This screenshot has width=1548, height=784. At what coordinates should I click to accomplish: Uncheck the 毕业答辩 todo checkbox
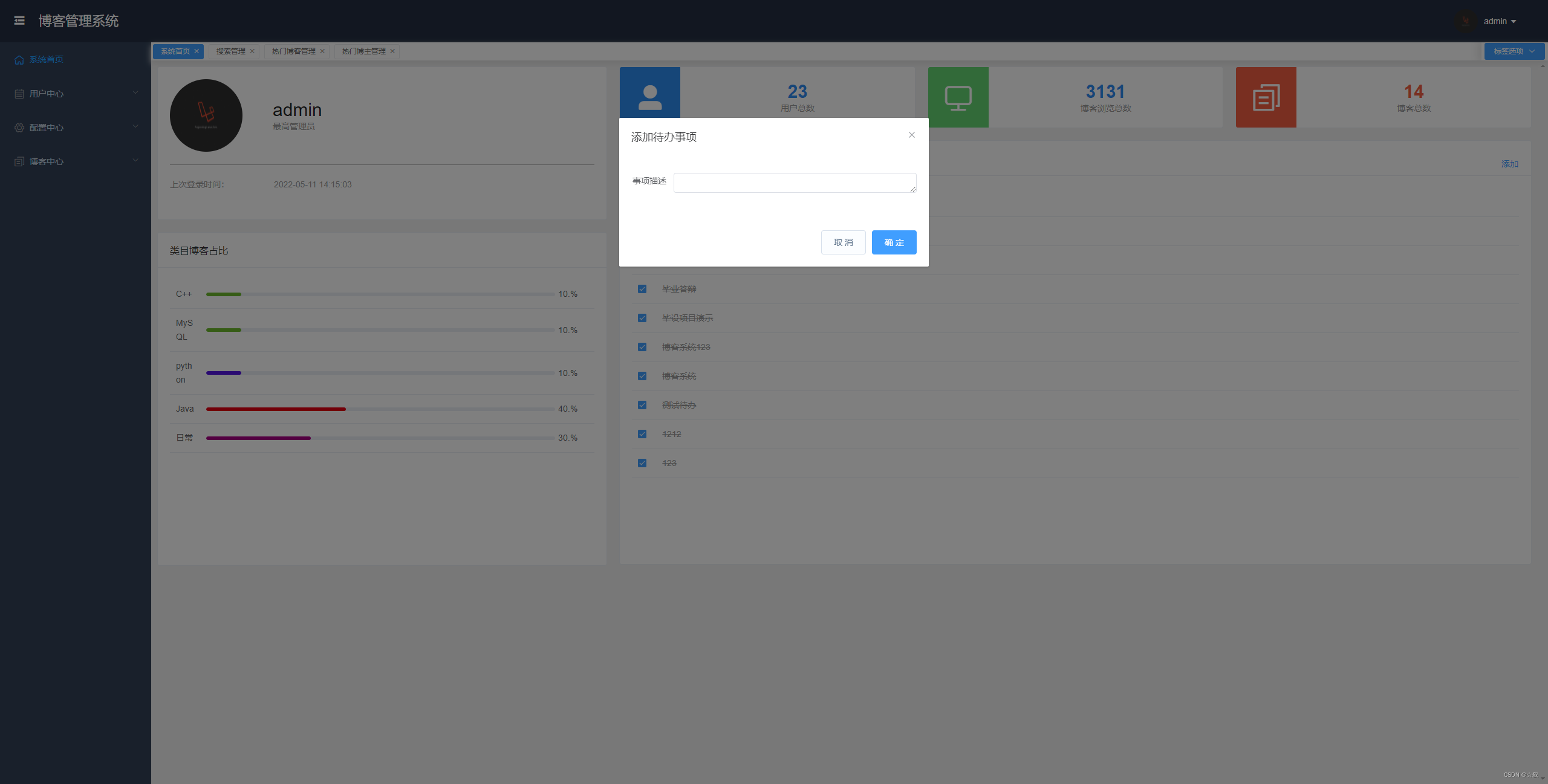point(642,289)
